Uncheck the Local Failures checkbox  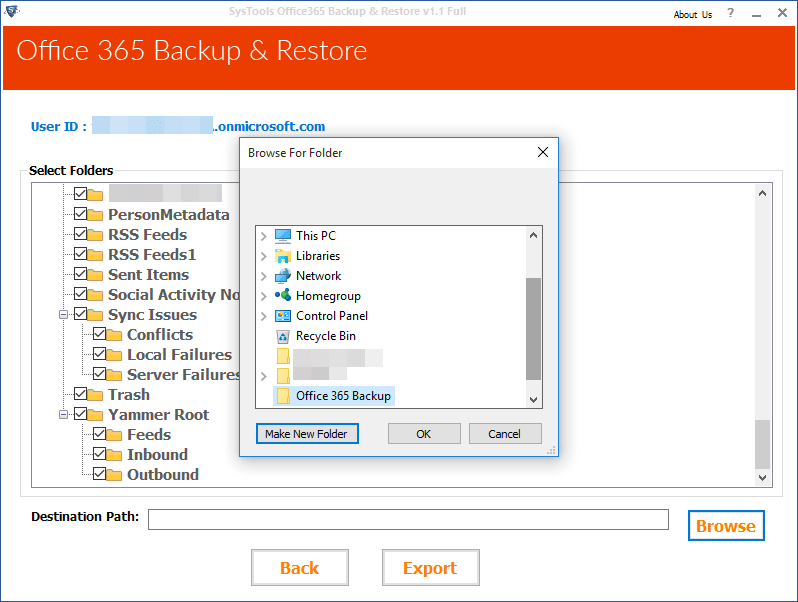[99, 353]
